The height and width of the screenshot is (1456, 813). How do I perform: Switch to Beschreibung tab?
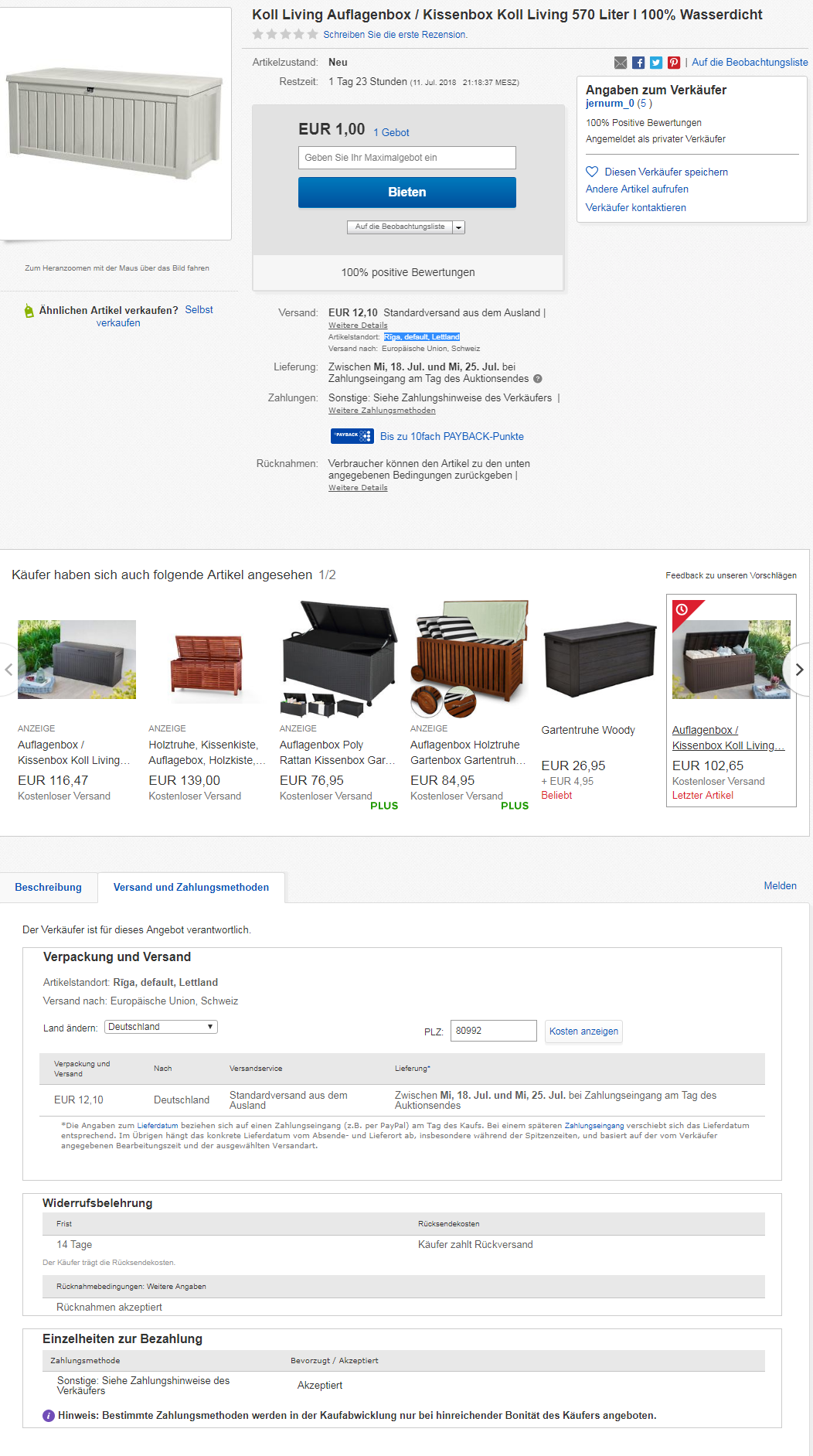pyautogui.click(x=48, y=887)
